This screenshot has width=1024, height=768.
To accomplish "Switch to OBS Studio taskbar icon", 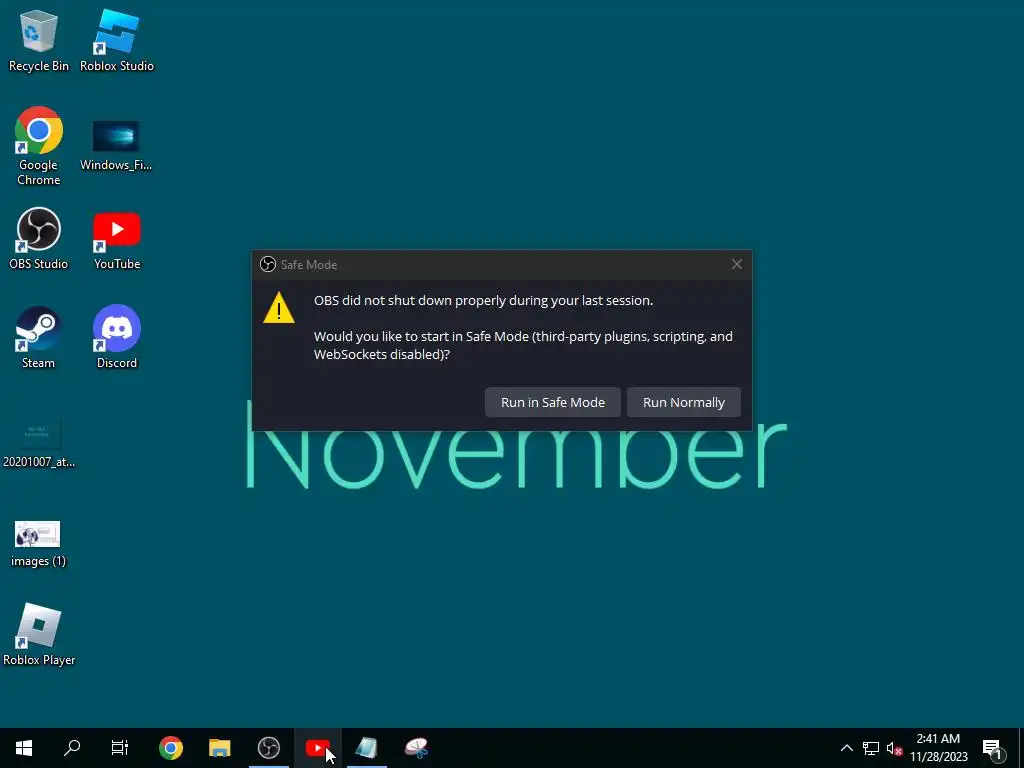I will tap(268, 748).
